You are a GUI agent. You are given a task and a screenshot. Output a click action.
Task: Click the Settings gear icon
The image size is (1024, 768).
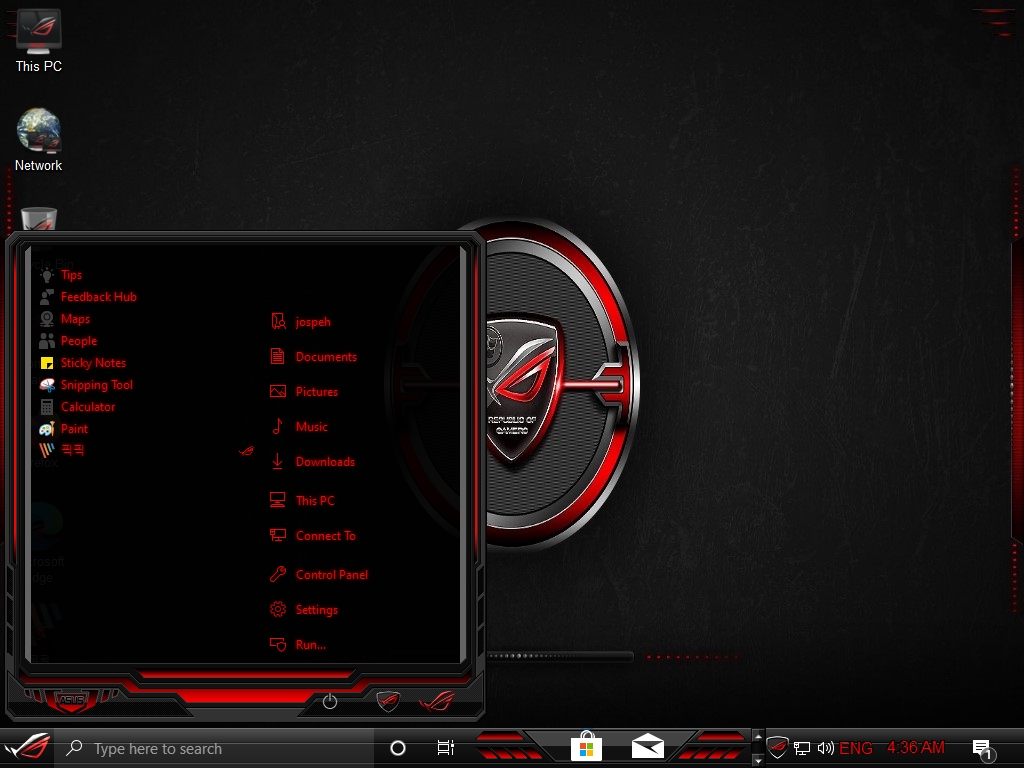coord(278,609)
